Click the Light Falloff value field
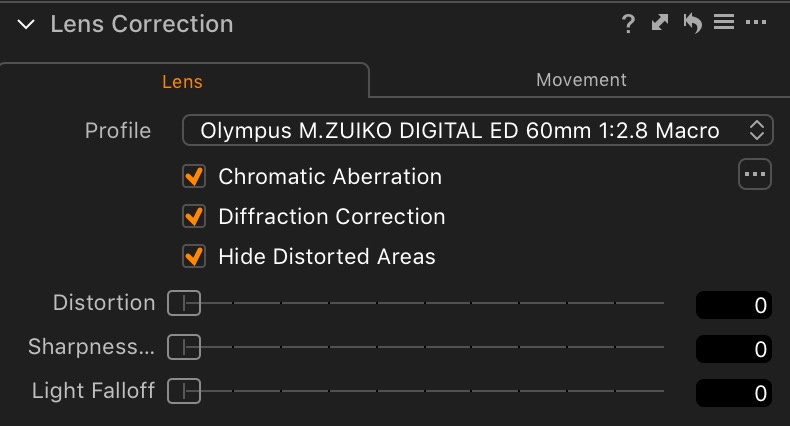 pyautogui.click(x=734, y=393)
